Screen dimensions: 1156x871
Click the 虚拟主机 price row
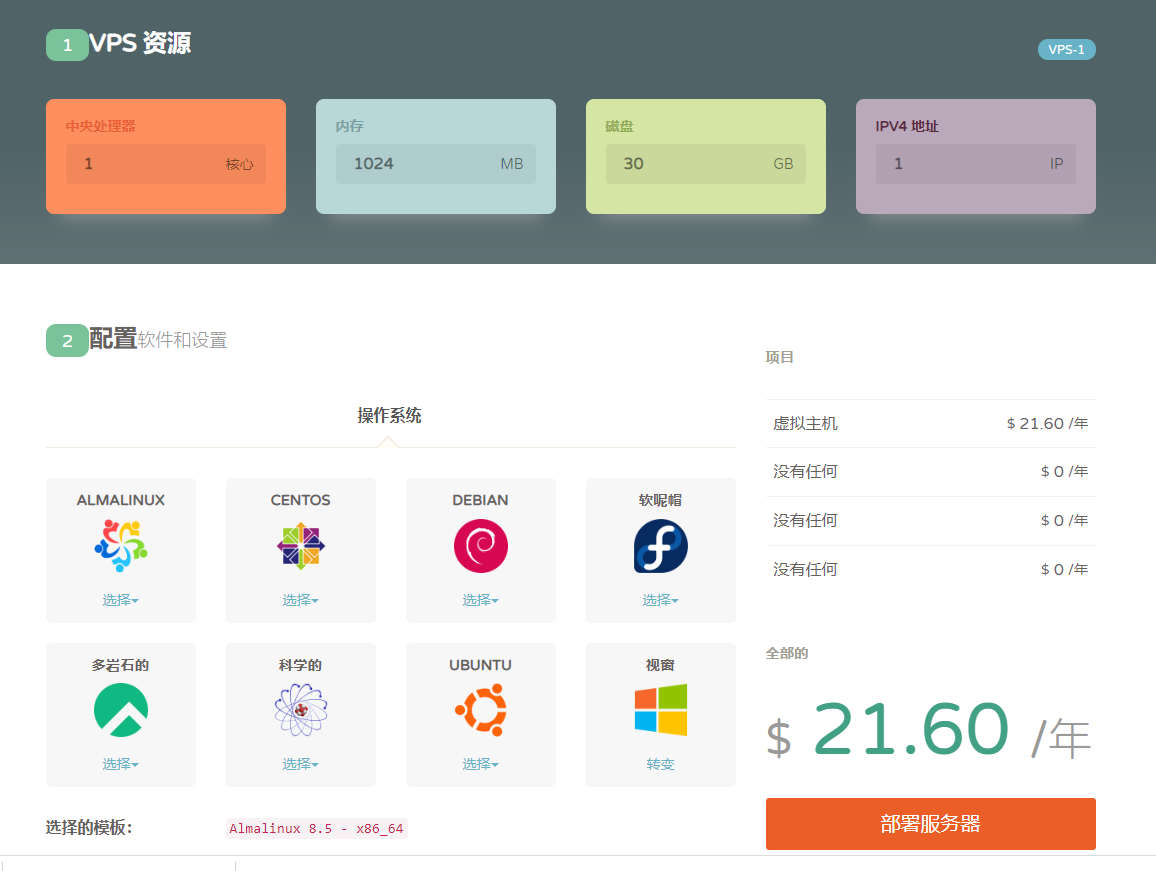(930, 423)
